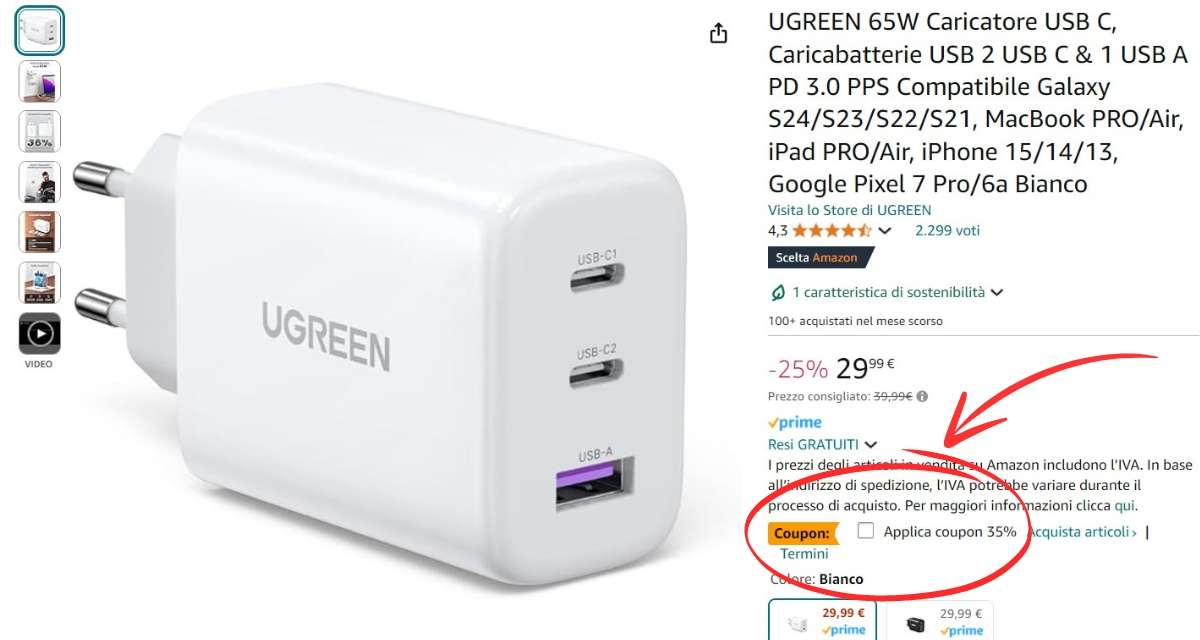Expand the rating breakdown chevron beside the stars
The height and width of the screenshot is (640, 1200).
[x=884, y=231]
